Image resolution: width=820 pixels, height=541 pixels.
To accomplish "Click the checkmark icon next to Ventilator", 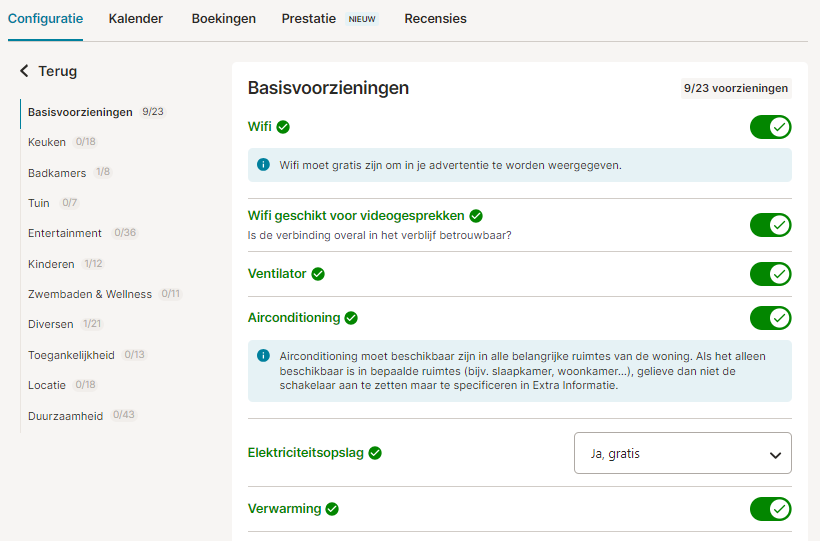I will coord(318,274).
